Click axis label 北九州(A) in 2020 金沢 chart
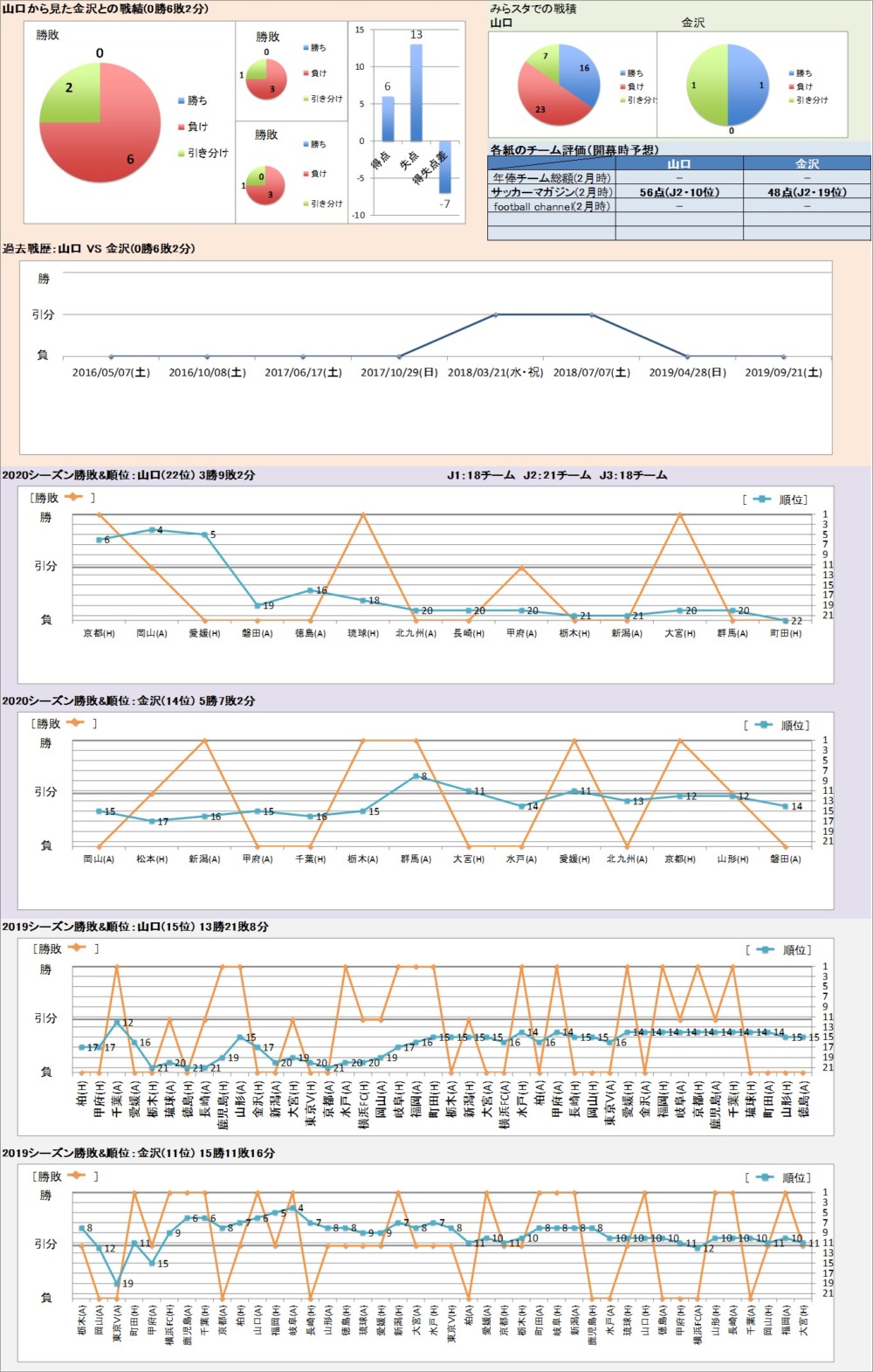 tap(627, 859)
